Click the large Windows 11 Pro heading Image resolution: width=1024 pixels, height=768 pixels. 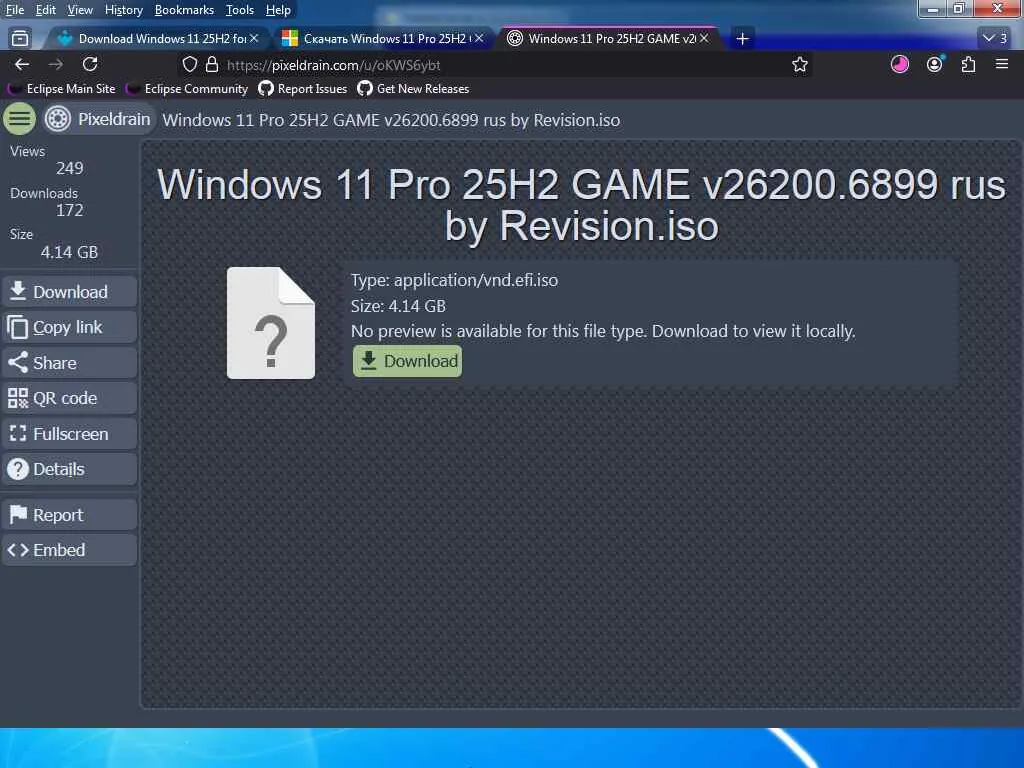click(581, 204)
